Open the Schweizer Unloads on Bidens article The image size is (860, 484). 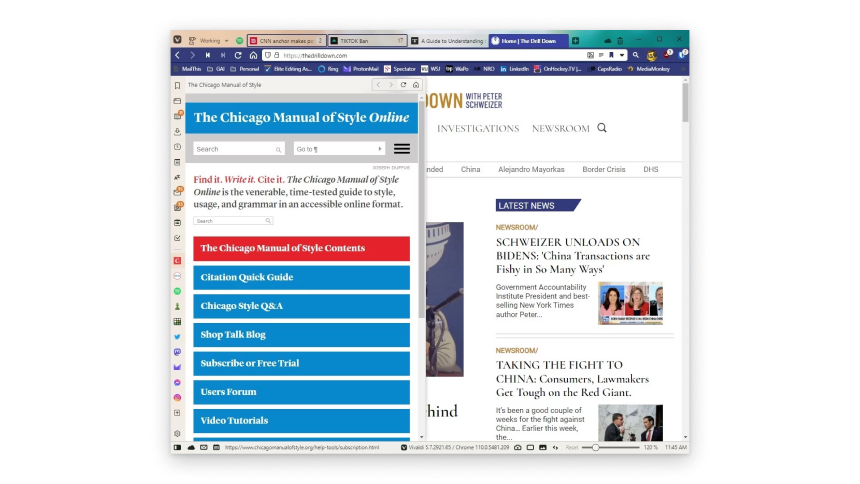[x=573, y=256]
